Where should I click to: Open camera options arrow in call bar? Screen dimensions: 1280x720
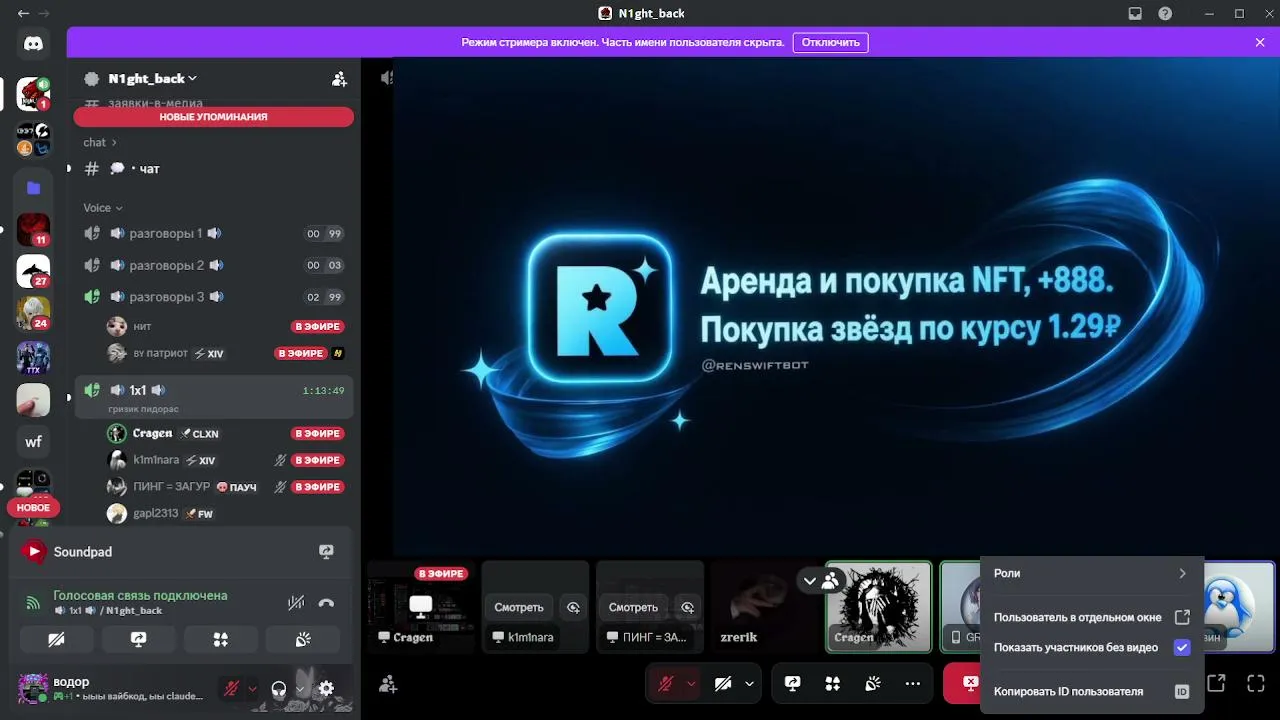tap(749, 684)
